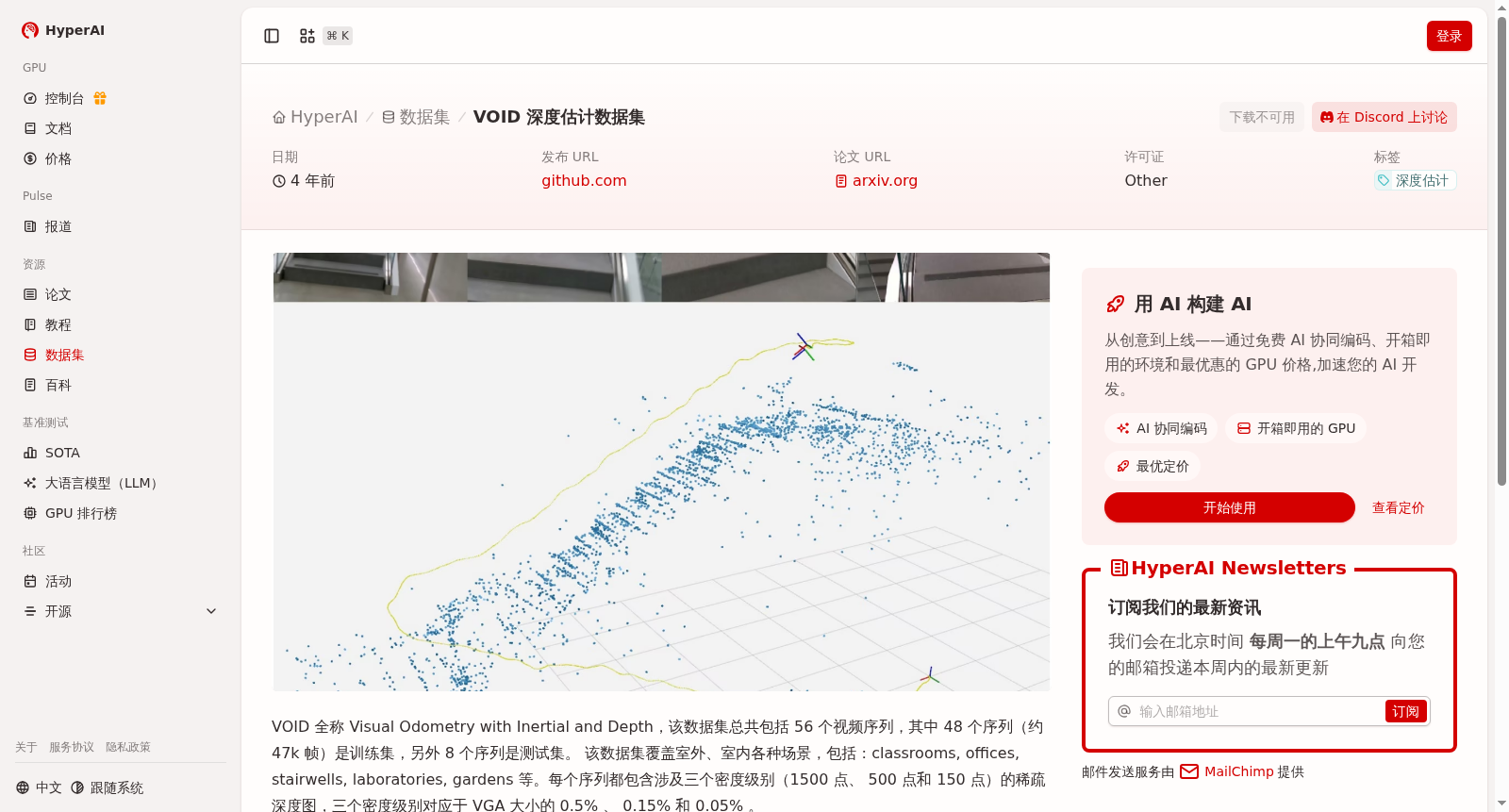
Task: Click the @ icon in email field
Action: pos(1124,711)
